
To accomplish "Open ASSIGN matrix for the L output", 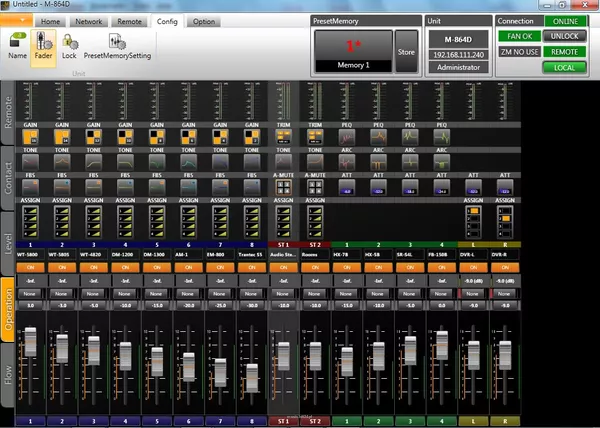I will 473,222.
